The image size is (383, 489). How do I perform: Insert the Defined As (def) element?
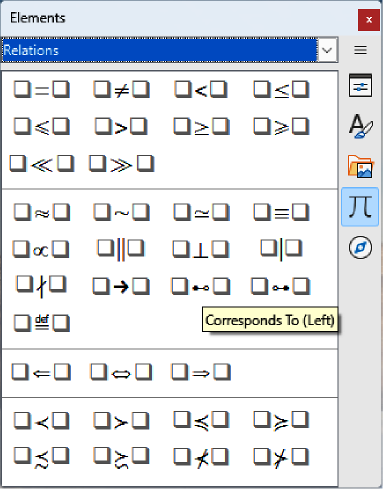[42, 323]
